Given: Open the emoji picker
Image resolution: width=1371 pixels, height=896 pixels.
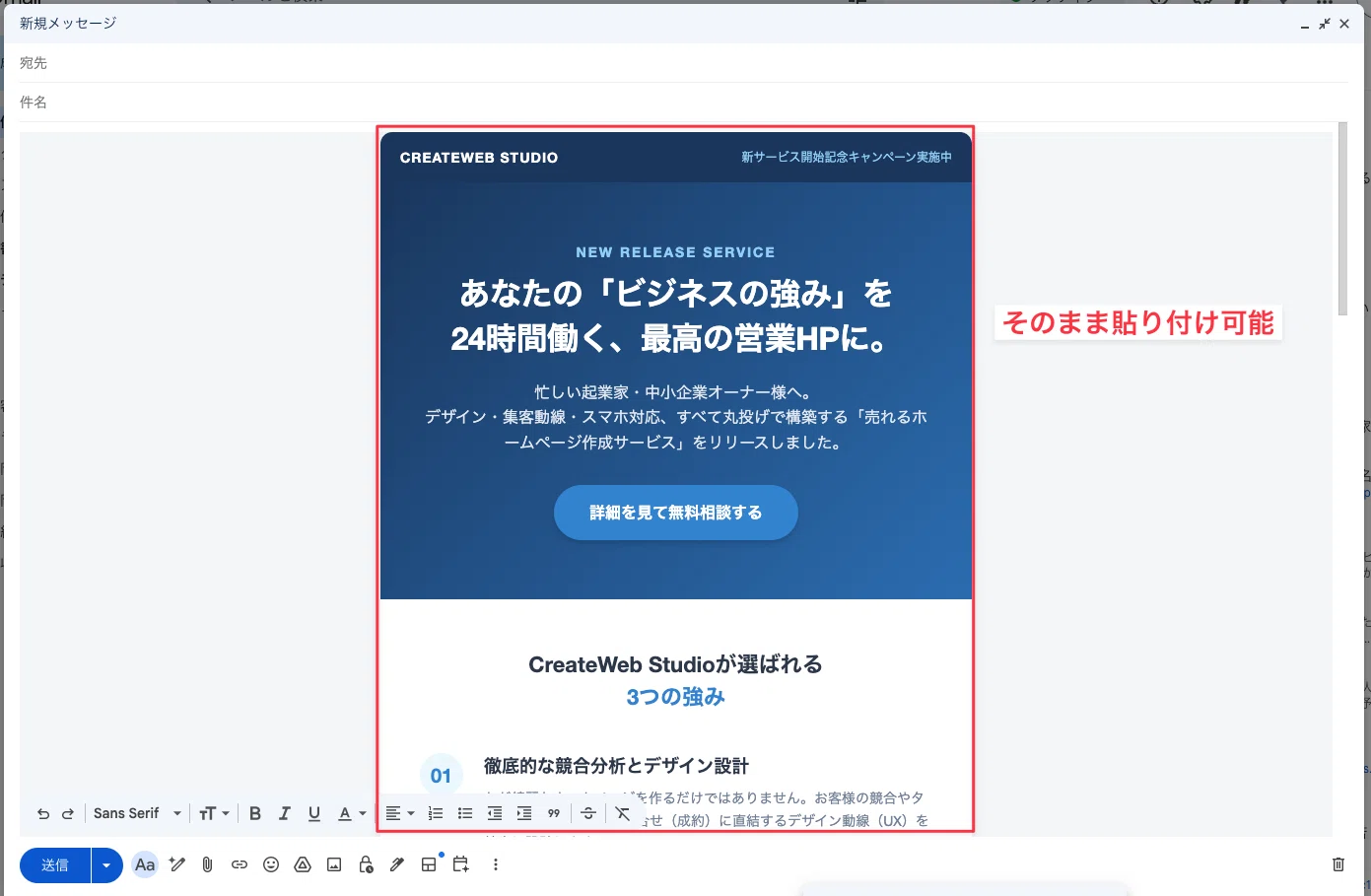Looking at the screenshot, I should (x=271, y=864).
